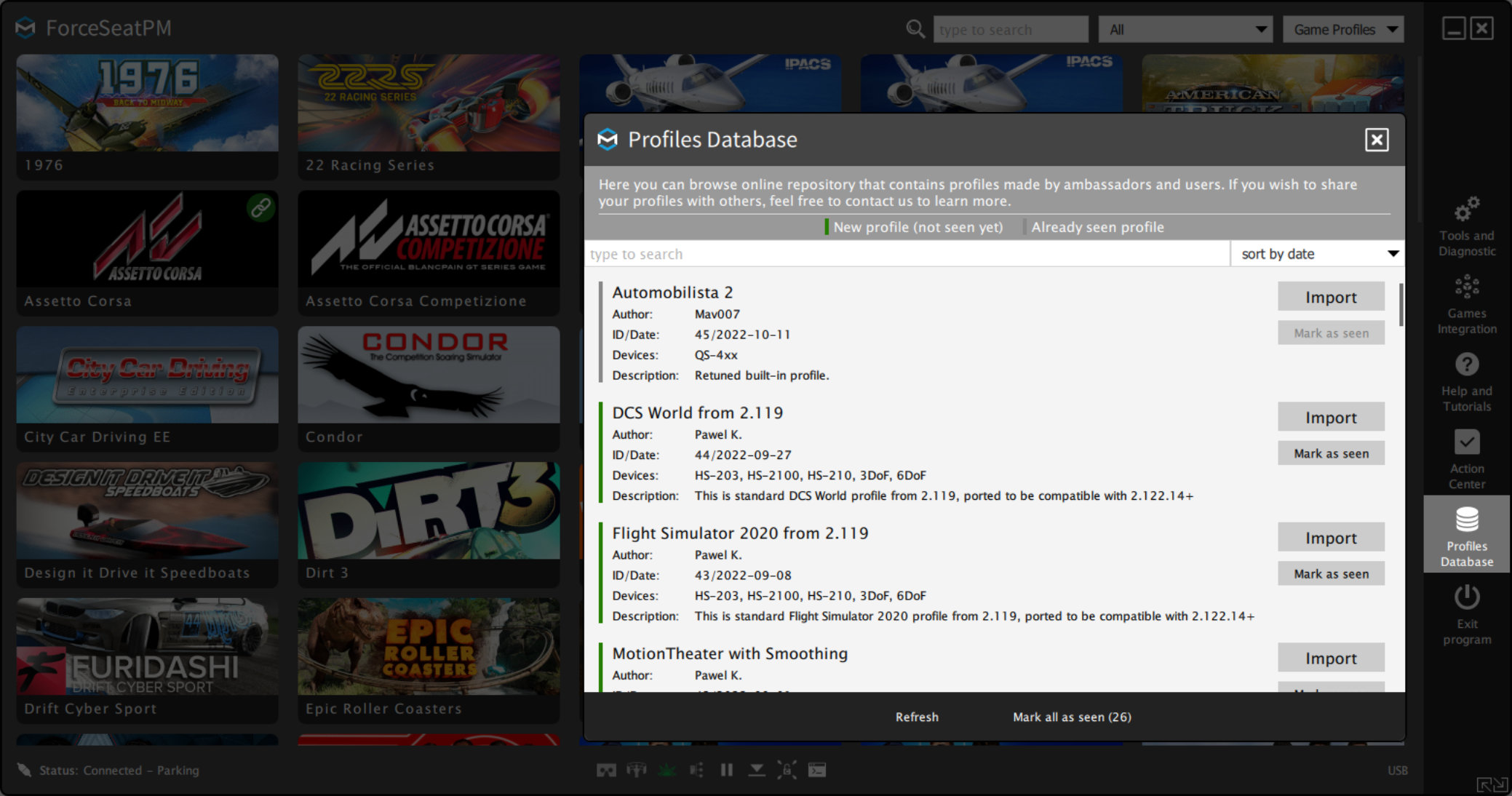
Task: Click 'Flight Simulator 2020 from 2.119' title
Action: (740, 533)
